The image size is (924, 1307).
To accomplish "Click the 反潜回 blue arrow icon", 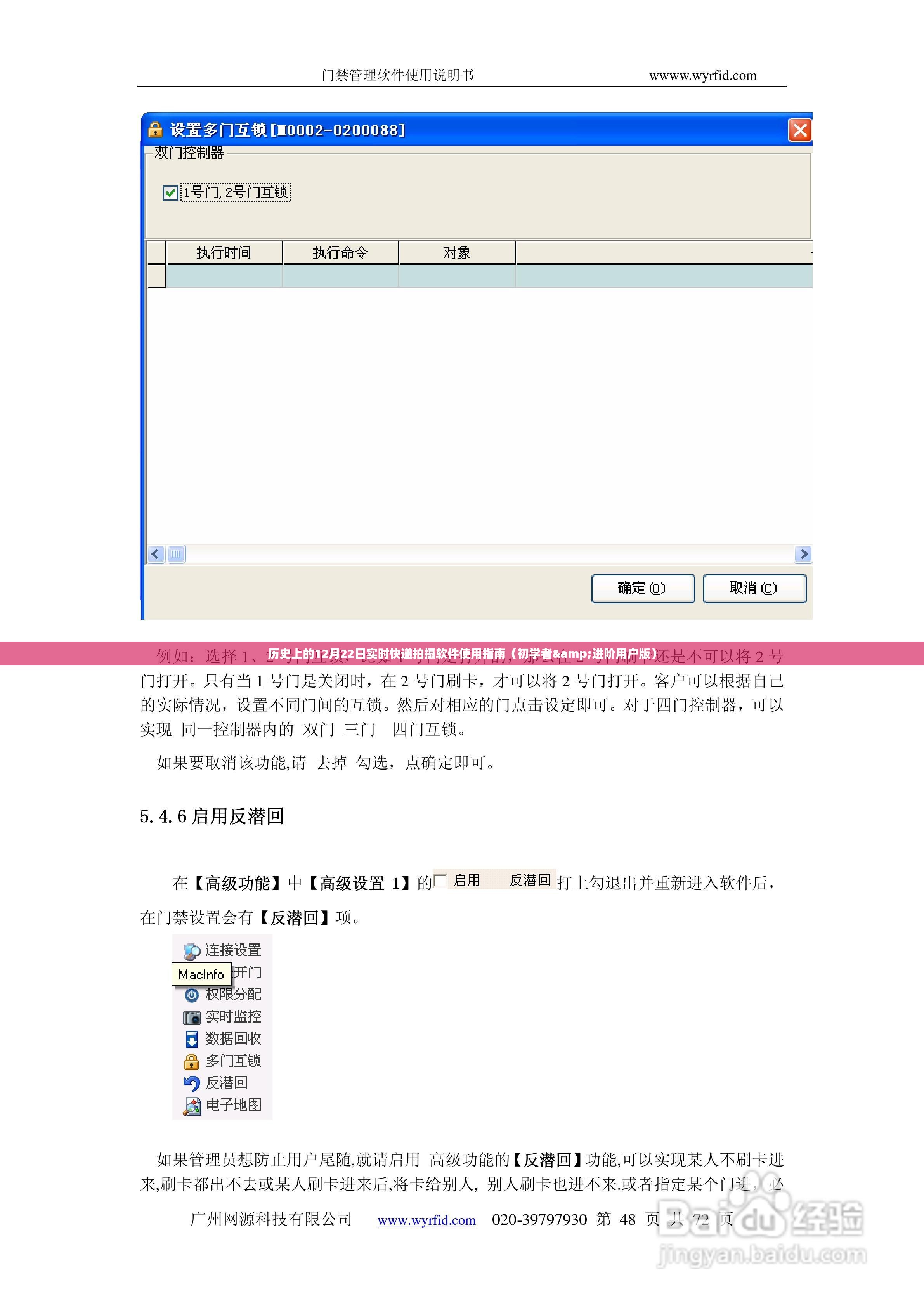I will [192, 1084].
